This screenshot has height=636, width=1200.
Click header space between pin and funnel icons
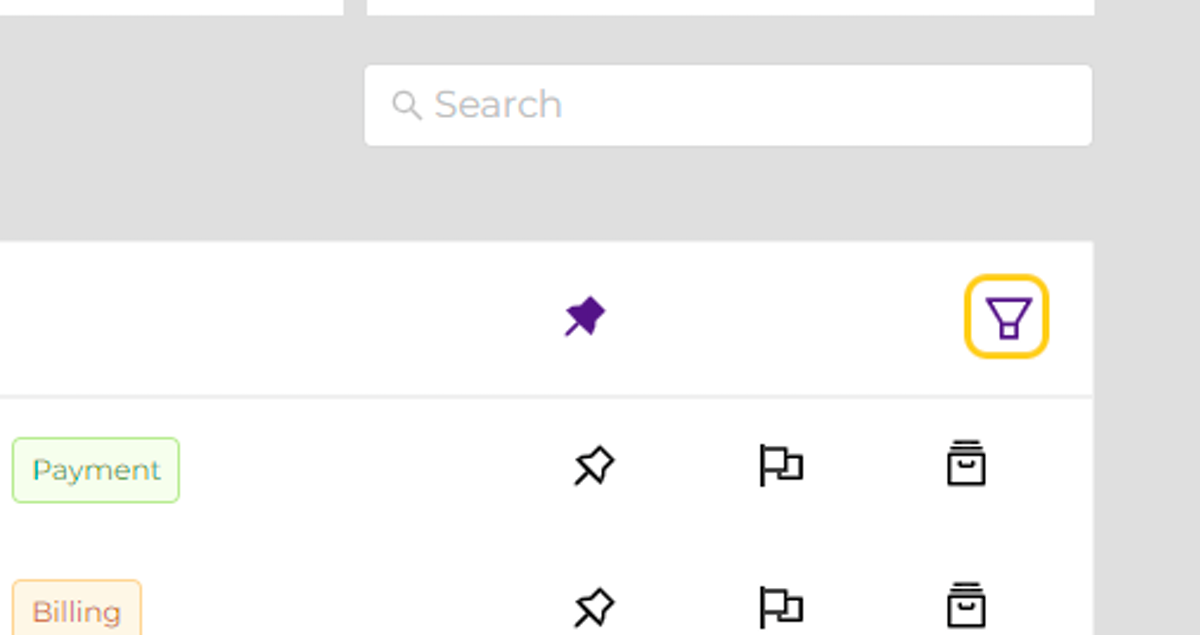click(x=785, y=318)
